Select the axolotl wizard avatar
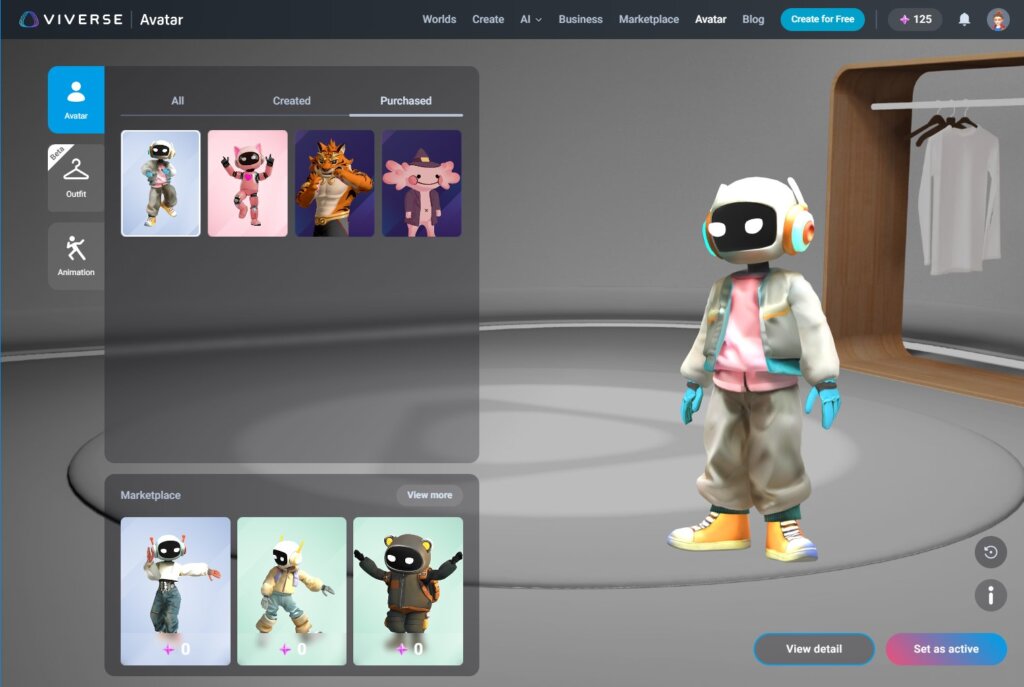The height and width of the screenshot is (687, 1024). point(421,182)
